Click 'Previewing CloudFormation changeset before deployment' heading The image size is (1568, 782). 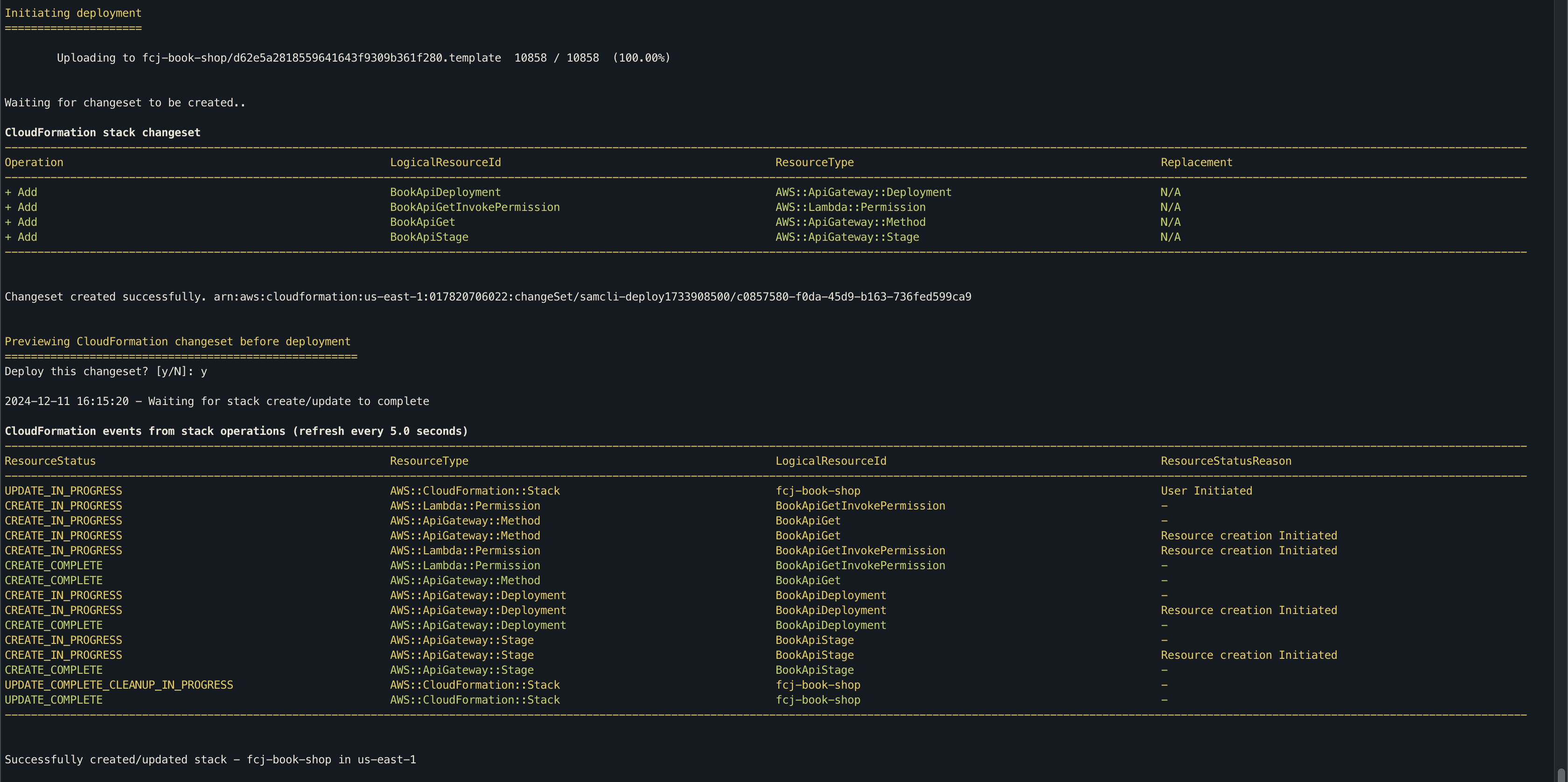pos(178,342)
